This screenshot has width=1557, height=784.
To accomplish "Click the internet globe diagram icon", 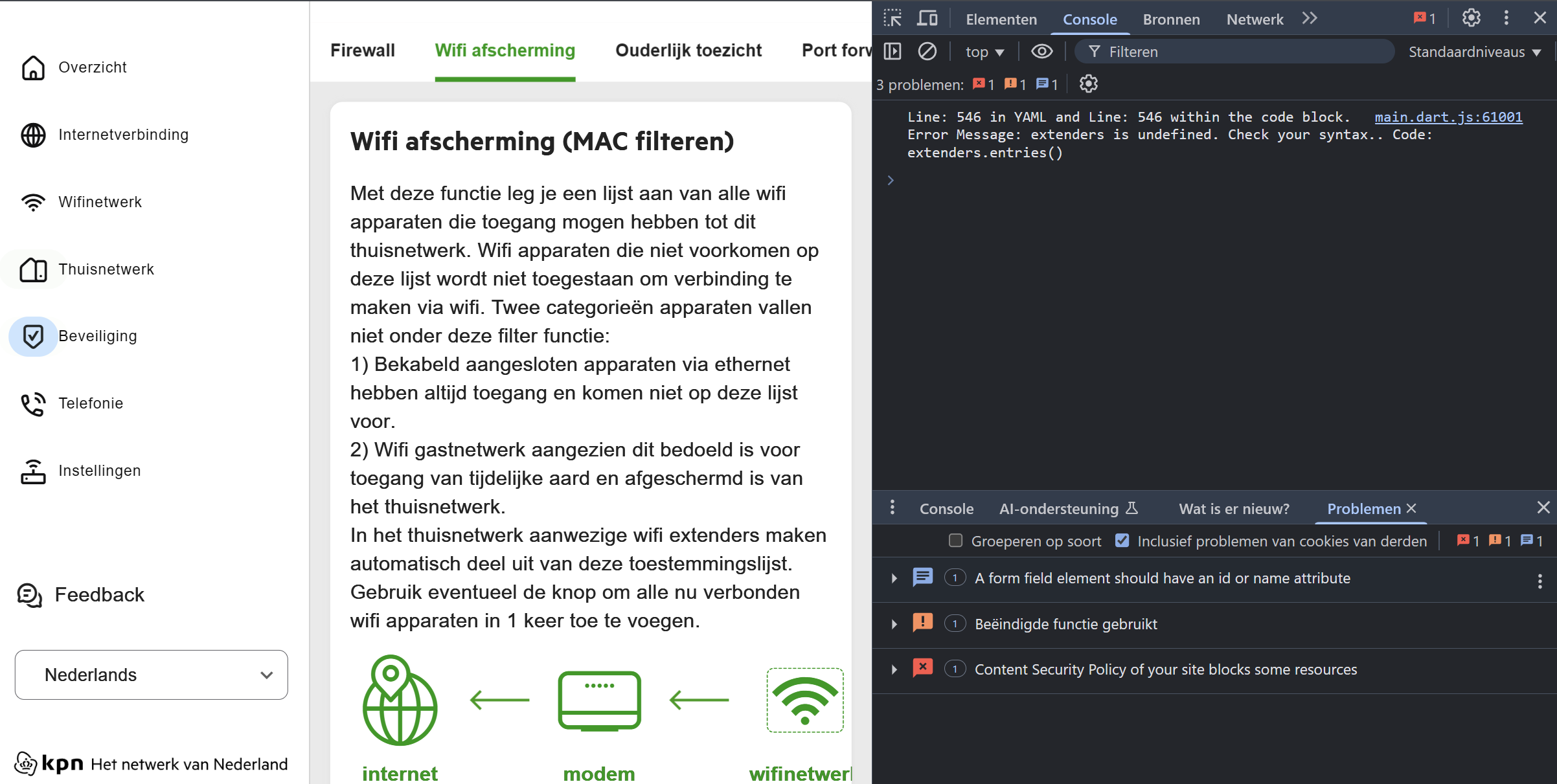I will coord(400,700).
